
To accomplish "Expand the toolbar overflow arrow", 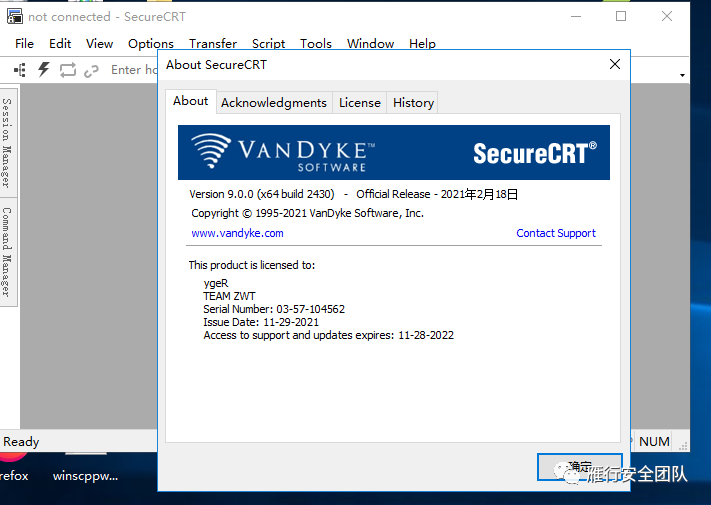I will pyautogui.click(x=682, y=75).
